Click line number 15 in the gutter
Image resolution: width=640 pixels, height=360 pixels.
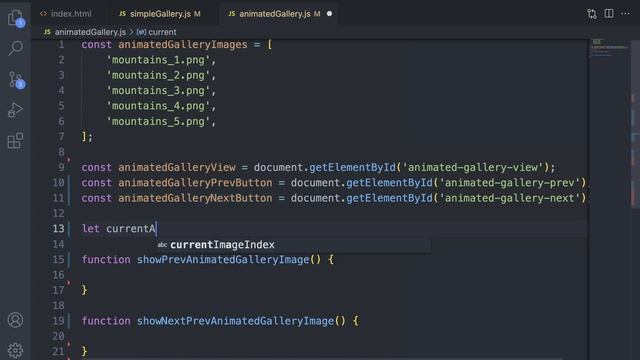click(58, 260)
